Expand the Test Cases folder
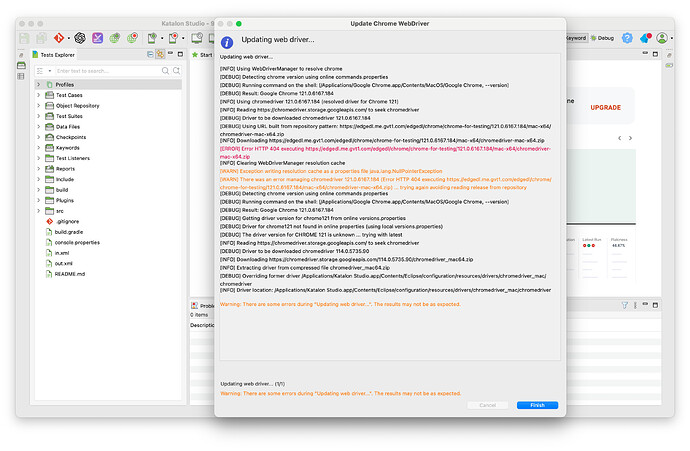The height and width of the screenshot is (451, 690). [39, 95]
